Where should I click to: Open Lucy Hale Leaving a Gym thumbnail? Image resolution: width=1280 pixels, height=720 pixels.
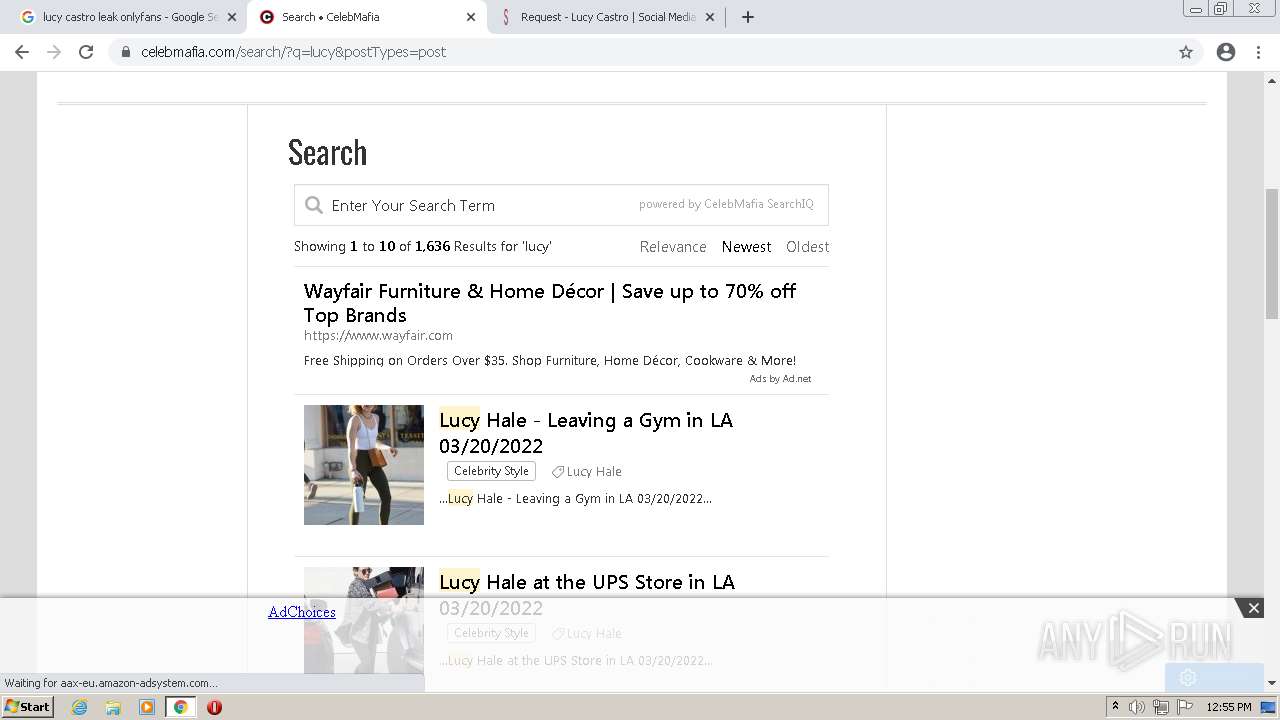364,465
